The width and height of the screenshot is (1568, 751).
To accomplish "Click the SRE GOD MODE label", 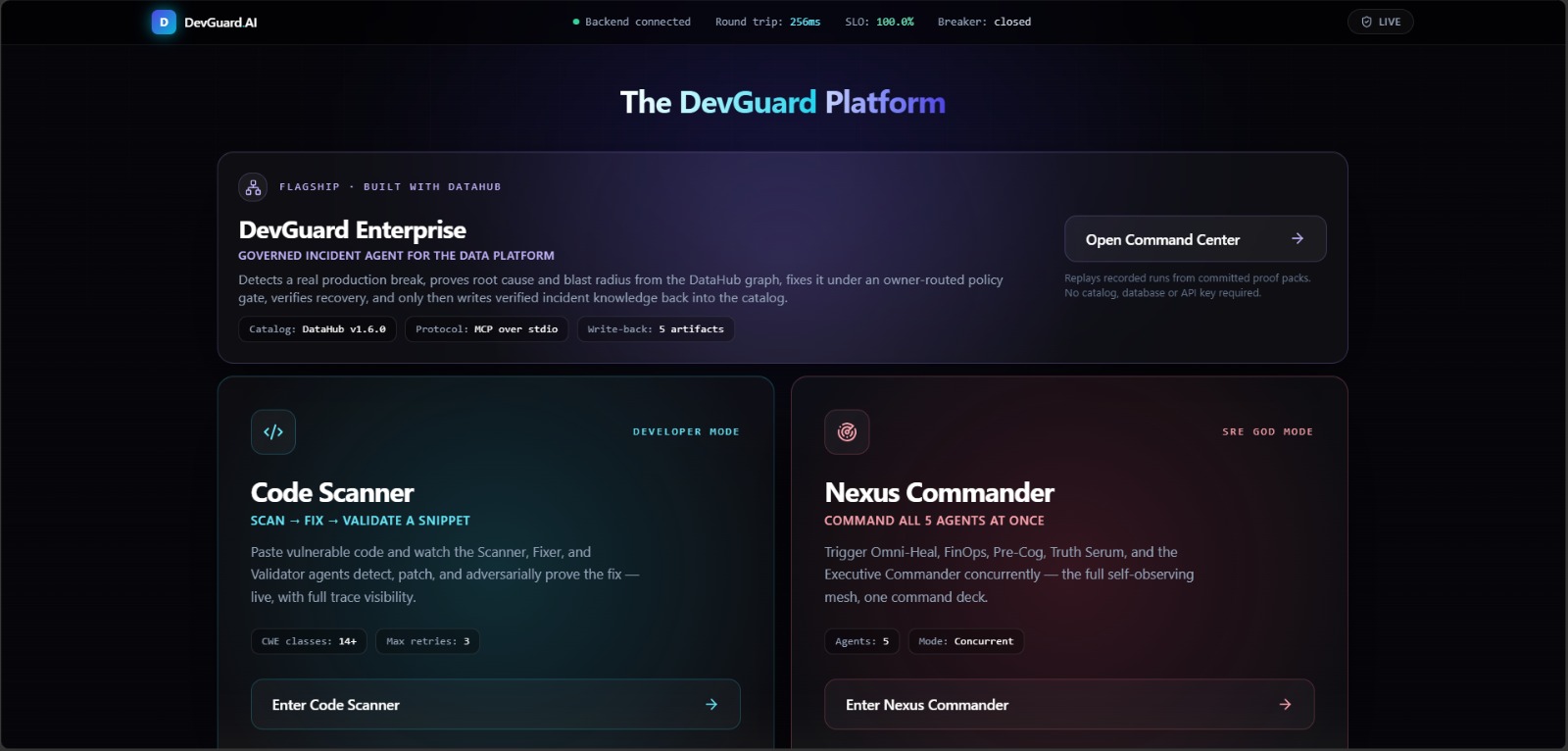I will [x=1267, y=431].
